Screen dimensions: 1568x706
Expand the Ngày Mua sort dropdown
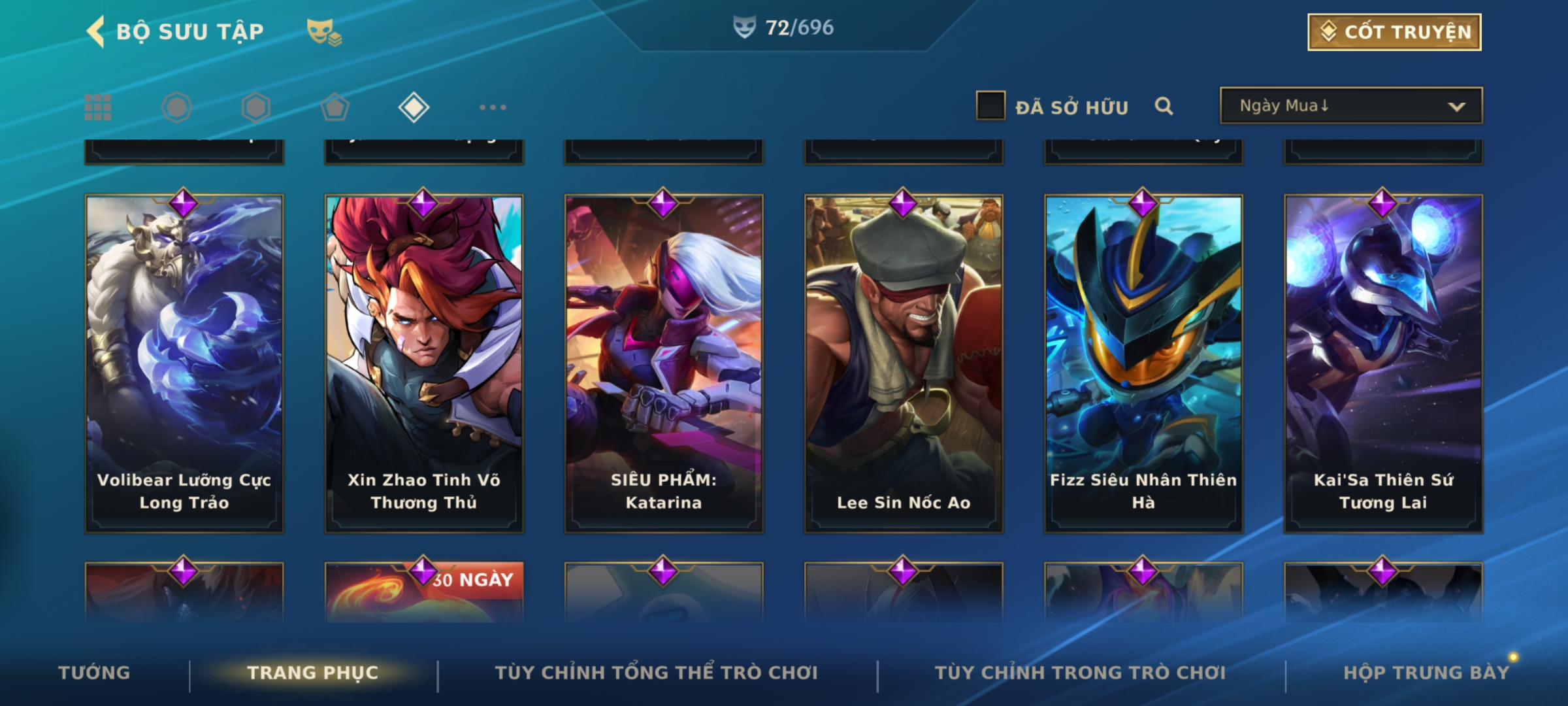pos(1351,105)
